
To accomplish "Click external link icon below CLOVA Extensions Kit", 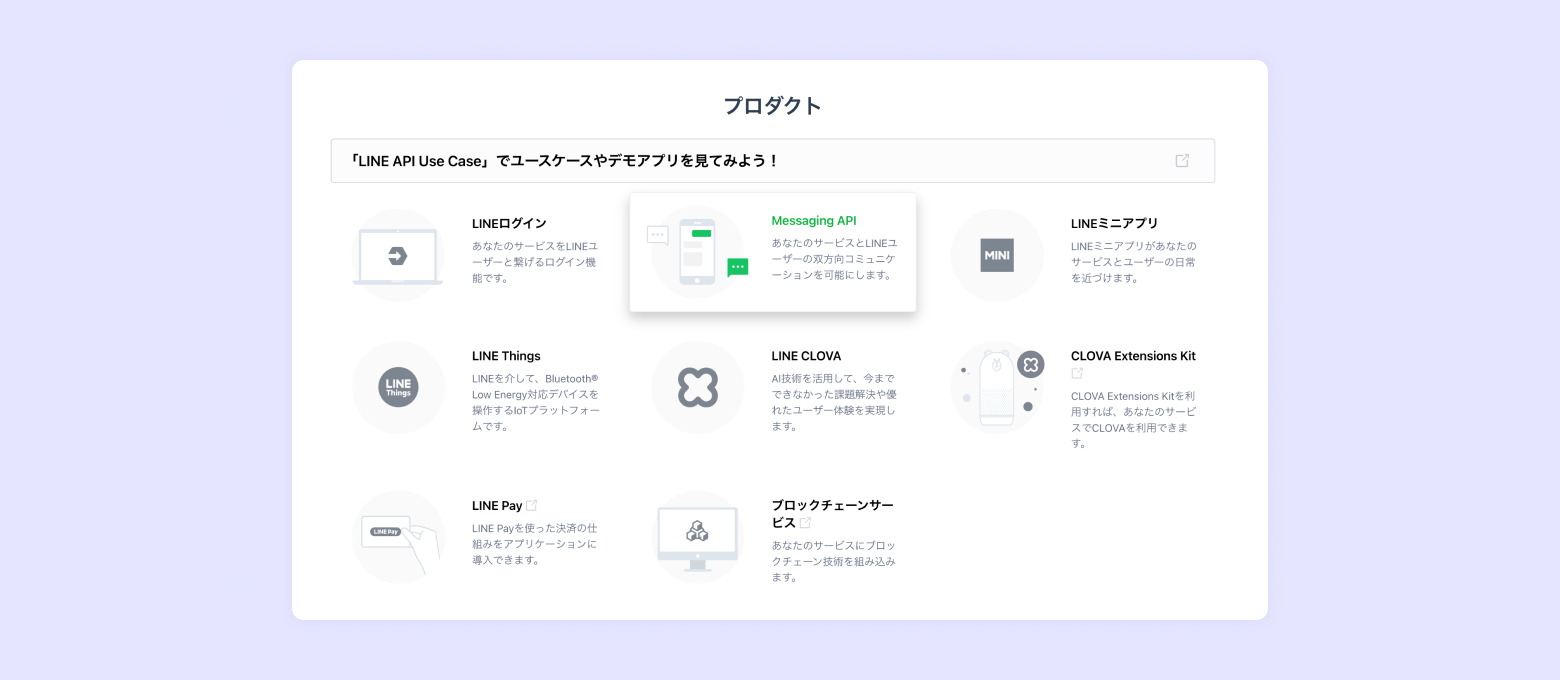I will pos(1077,373).
